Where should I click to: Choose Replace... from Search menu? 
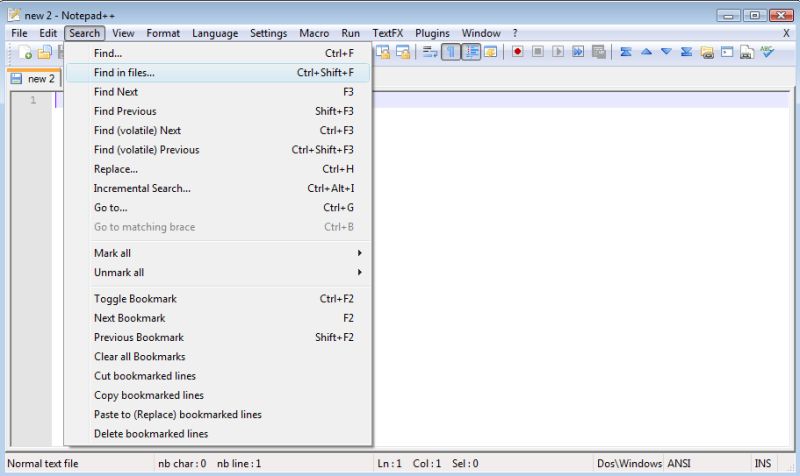(218, 169)
